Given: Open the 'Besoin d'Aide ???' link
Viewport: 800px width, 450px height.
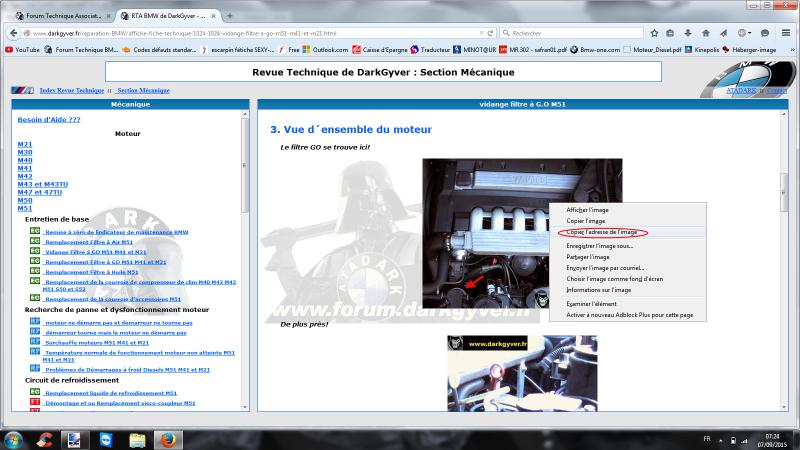Looking at the screenshot, I should coord(49,120).
